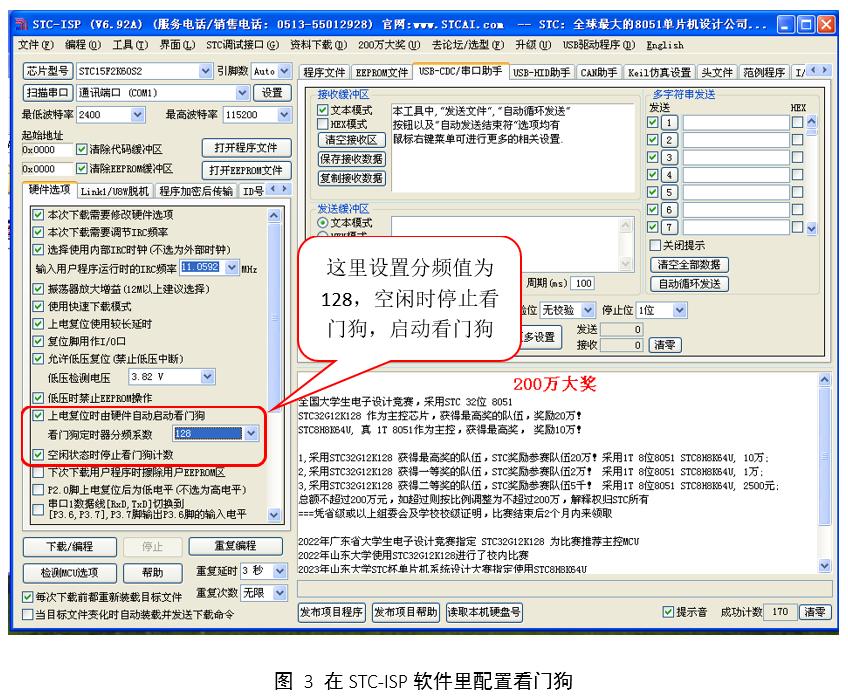Switch to the 范例程序 tab
The width and height of the screenshot is (848, 696).
pos(764,72)
